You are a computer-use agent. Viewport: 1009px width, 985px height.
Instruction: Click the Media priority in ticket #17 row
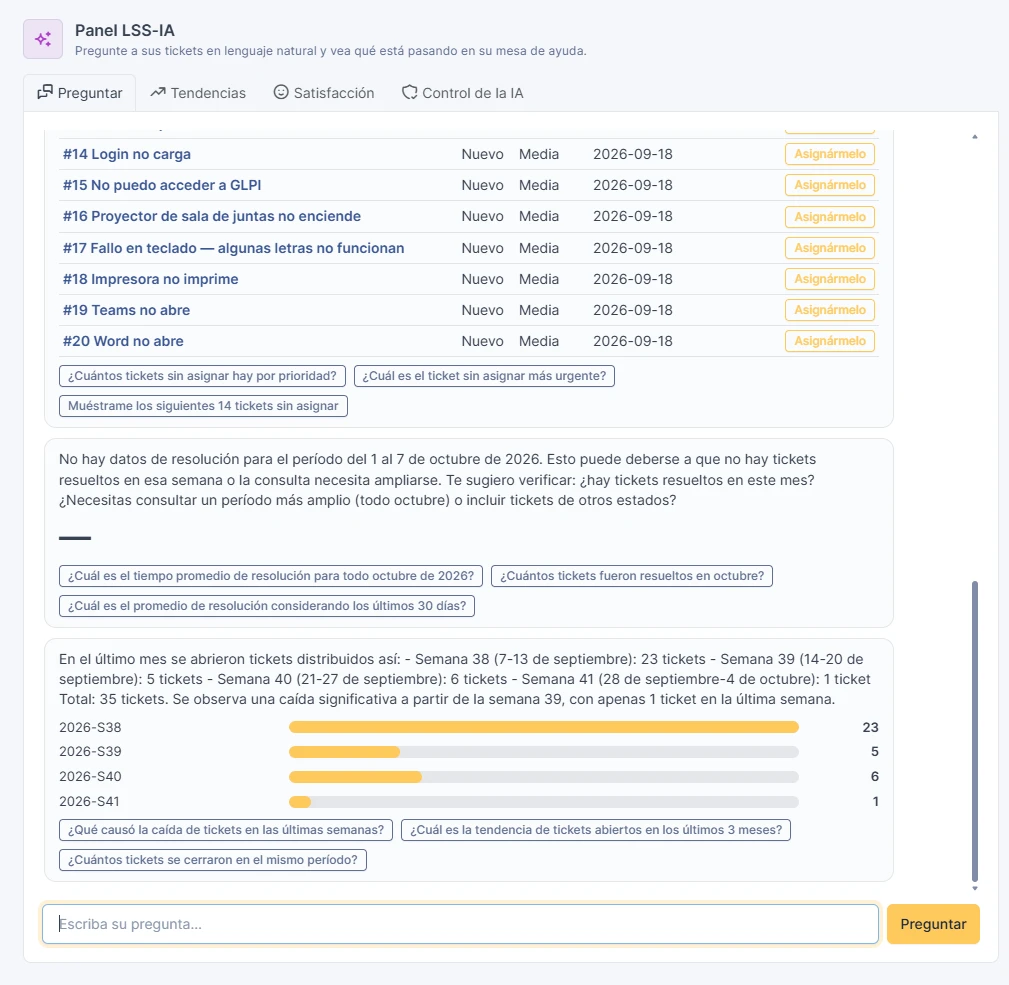click(539, 248)
